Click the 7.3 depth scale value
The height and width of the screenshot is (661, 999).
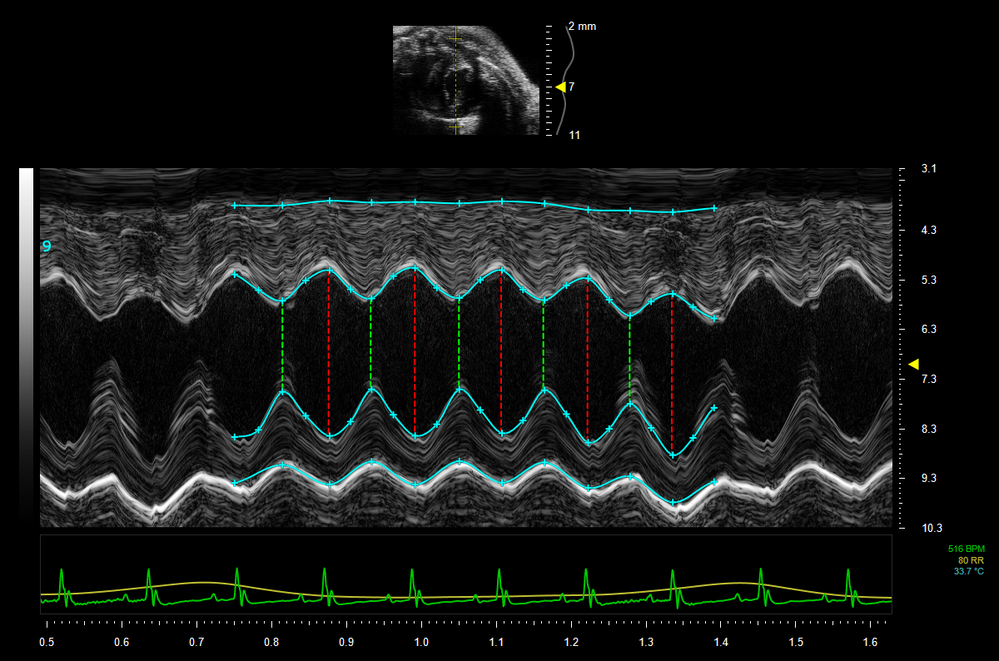929,379
